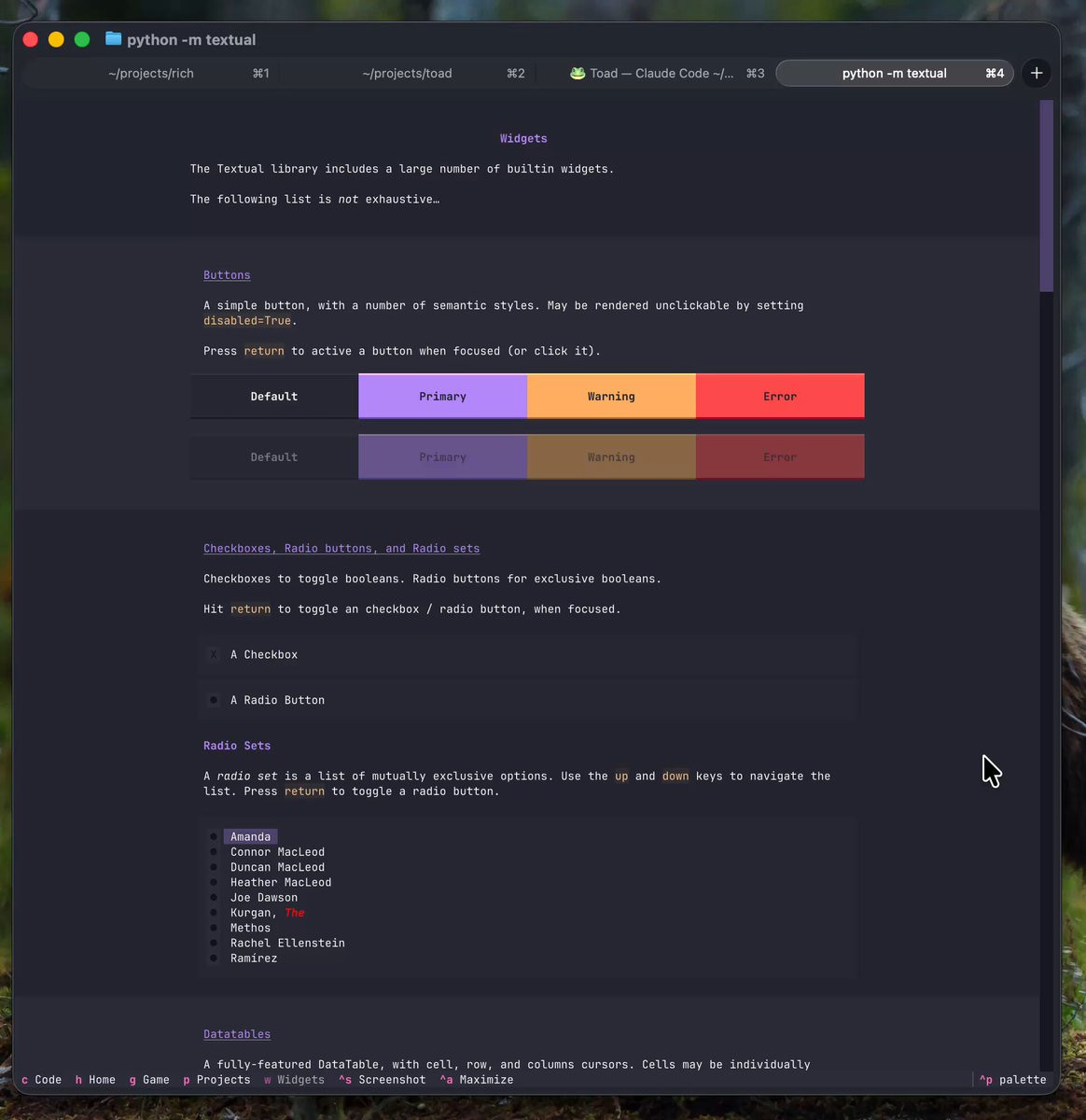Click the 'Radio Sets' subheading
The width and height of the screenshot is (1086, 1120).
[x=237, y=746]
